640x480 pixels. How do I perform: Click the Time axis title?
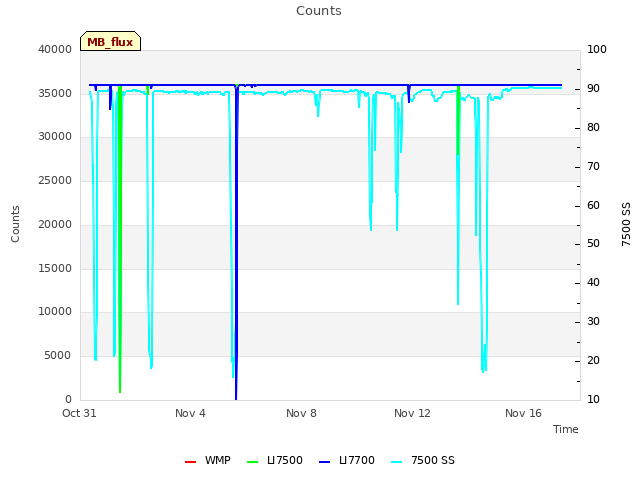click(x=566, y=429)
